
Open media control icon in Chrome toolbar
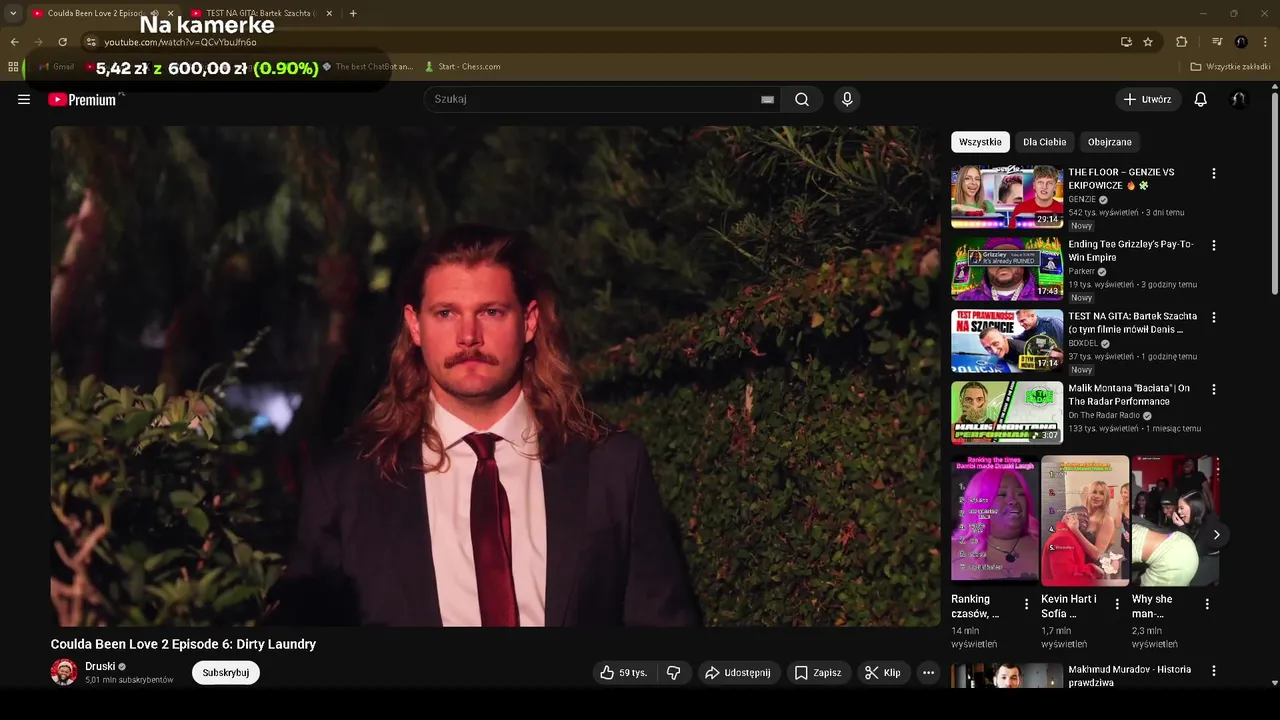1217,42
